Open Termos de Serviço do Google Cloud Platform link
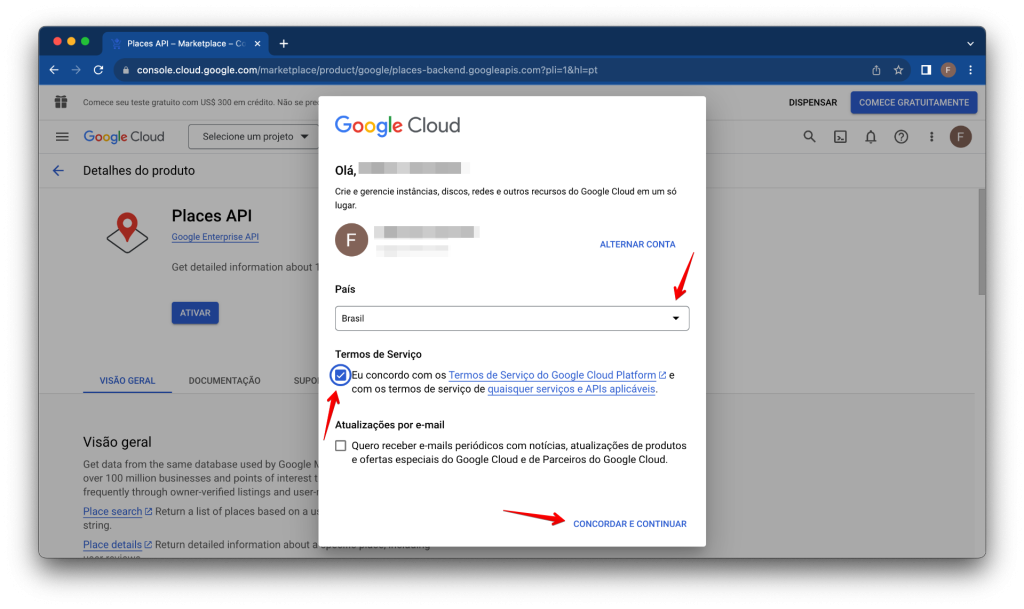 tap(552, 375)
